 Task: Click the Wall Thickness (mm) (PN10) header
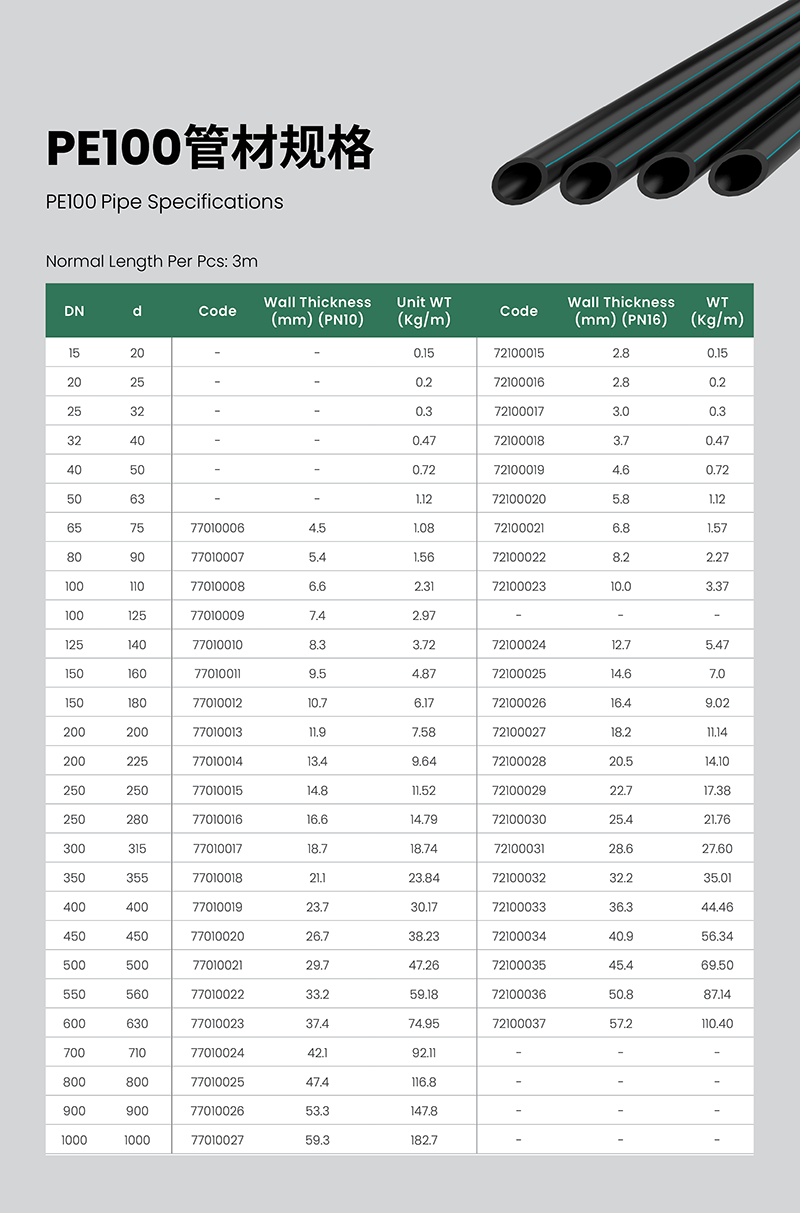pyautogui.click(x=317, y=311)
